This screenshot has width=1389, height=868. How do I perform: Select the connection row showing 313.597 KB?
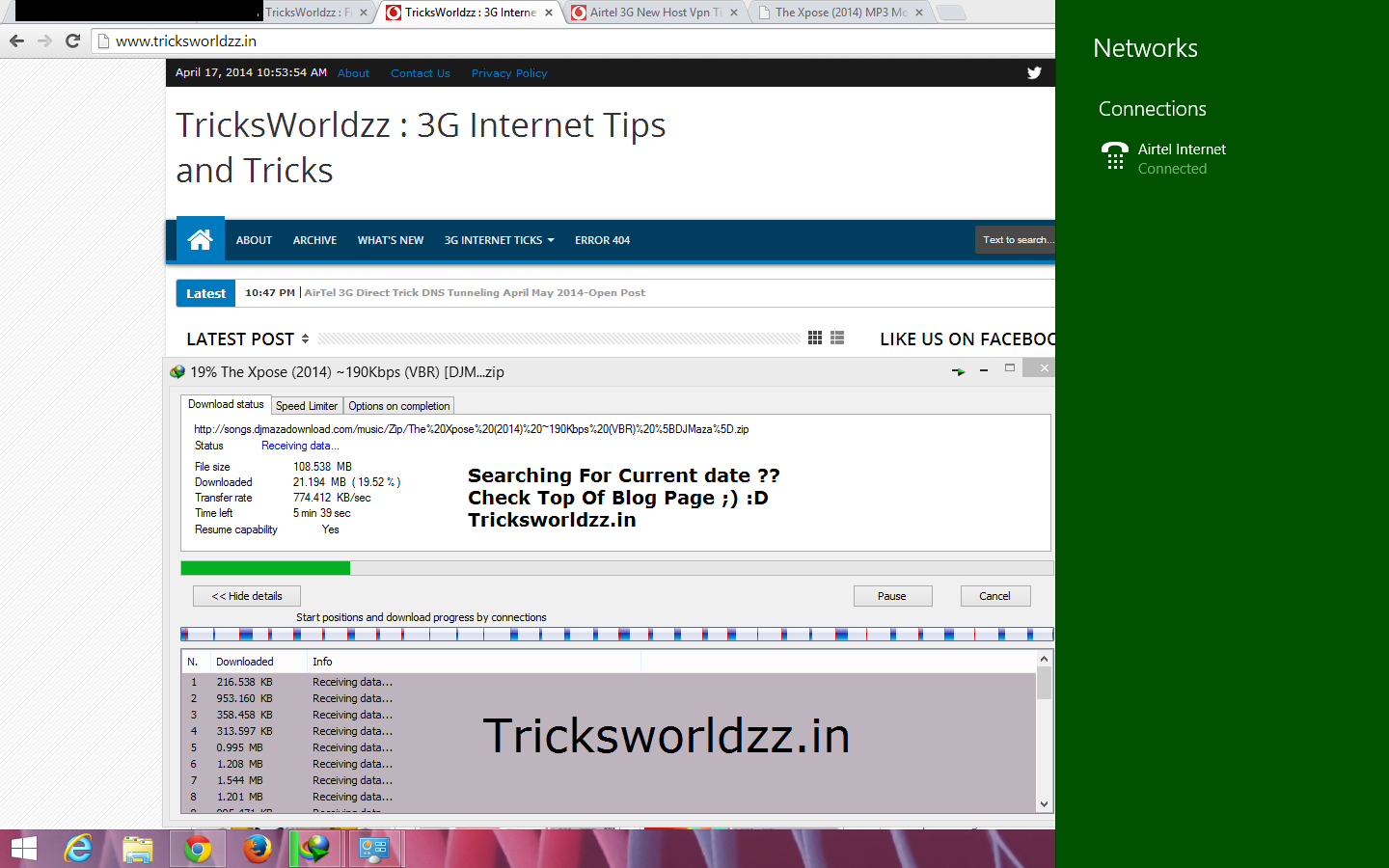coord(609,731)
